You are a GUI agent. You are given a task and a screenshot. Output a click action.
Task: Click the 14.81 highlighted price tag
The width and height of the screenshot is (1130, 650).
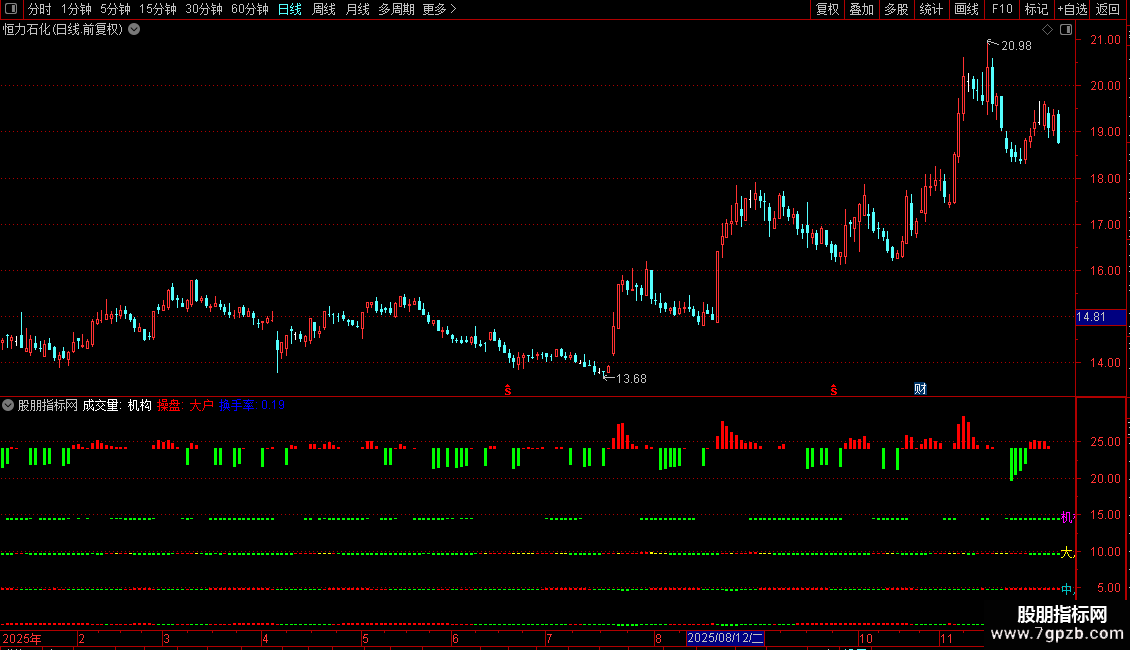pyautogui.click(x=1100, y=317)
